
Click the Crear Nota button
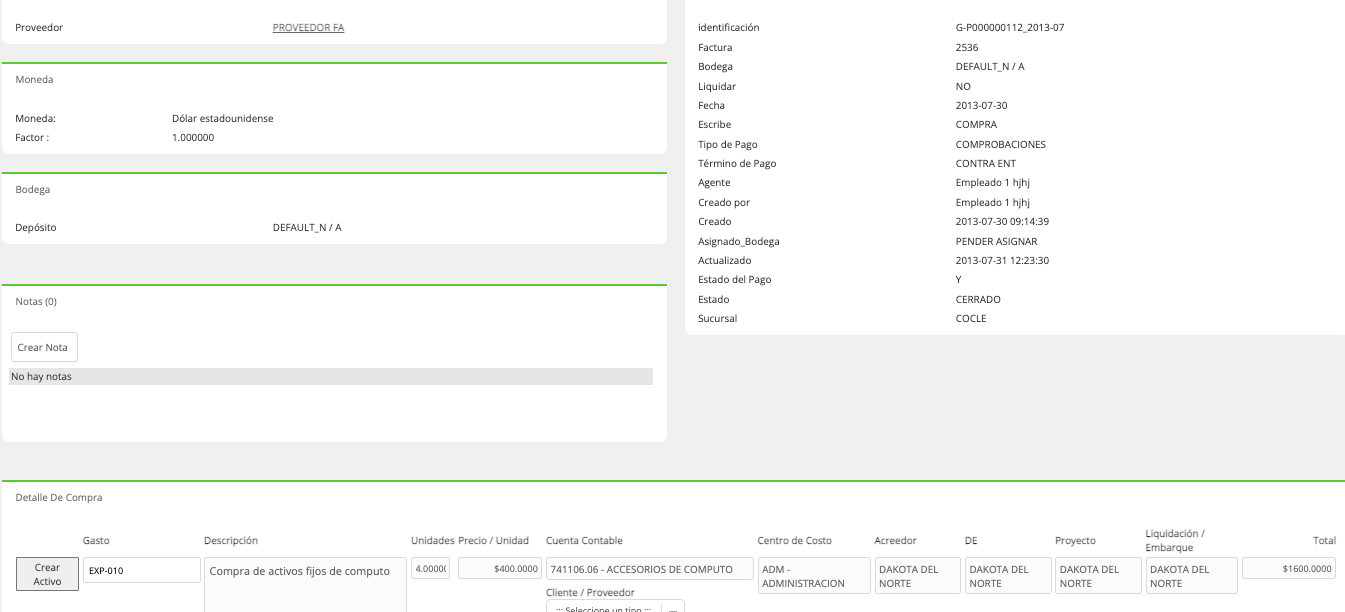pos(44,347)
